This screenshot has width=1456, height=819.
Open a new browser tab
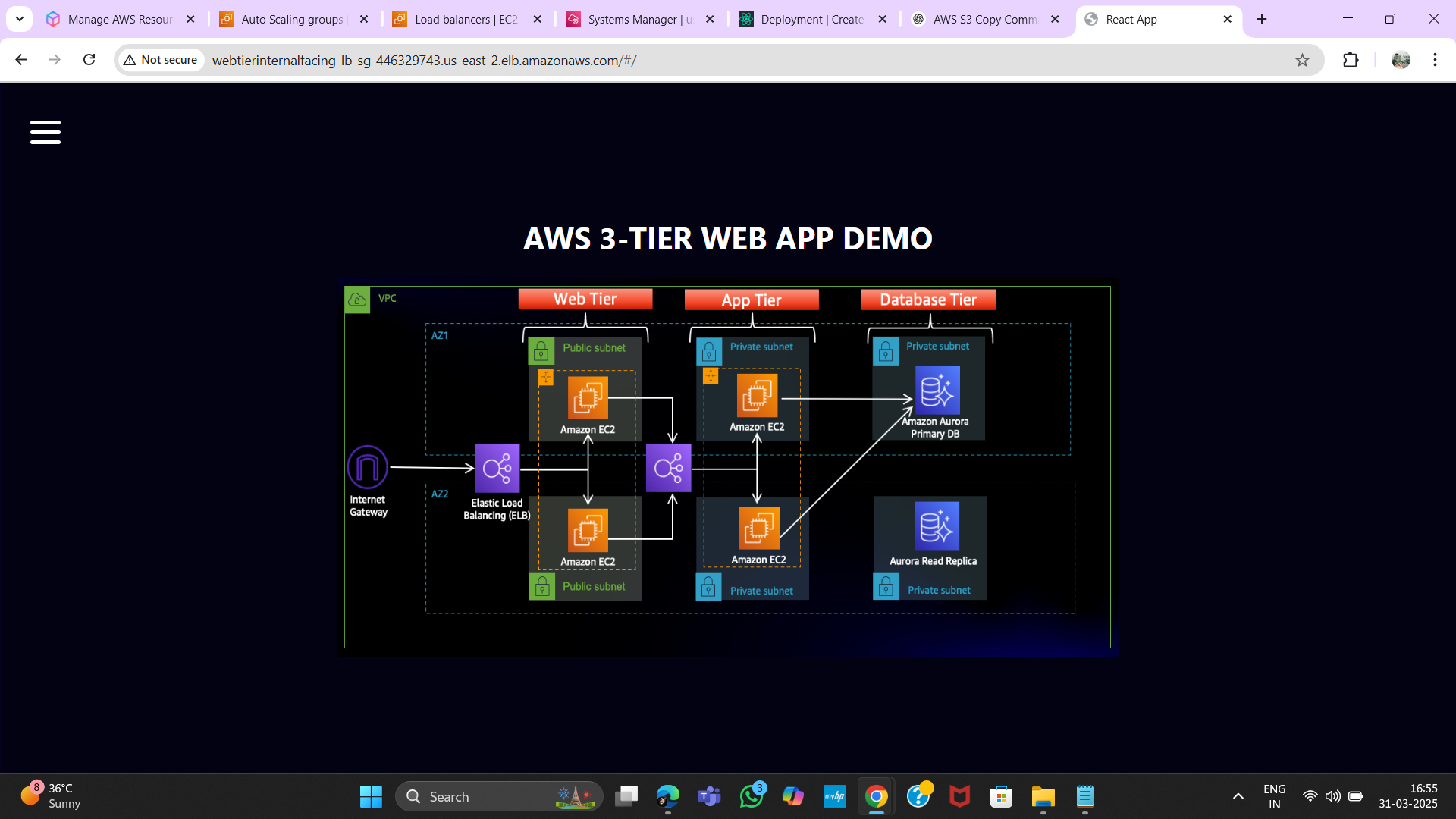pyautogui.click(x=1262, y=19)
